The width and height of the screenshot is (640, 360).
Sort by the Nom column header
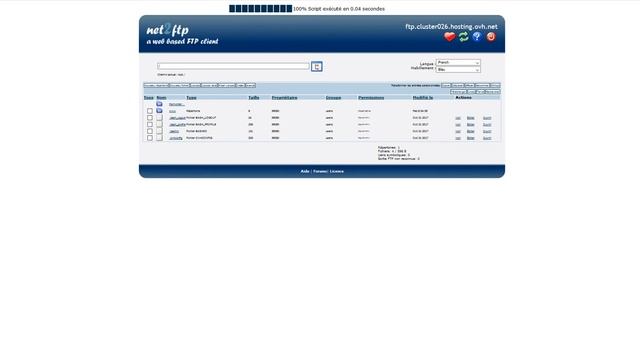coord(161,98)
